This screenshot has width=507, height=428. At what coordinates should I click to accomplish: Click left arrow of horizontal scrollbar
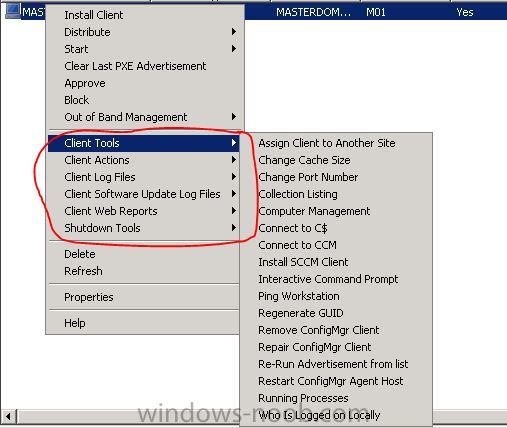pos(8,416)
